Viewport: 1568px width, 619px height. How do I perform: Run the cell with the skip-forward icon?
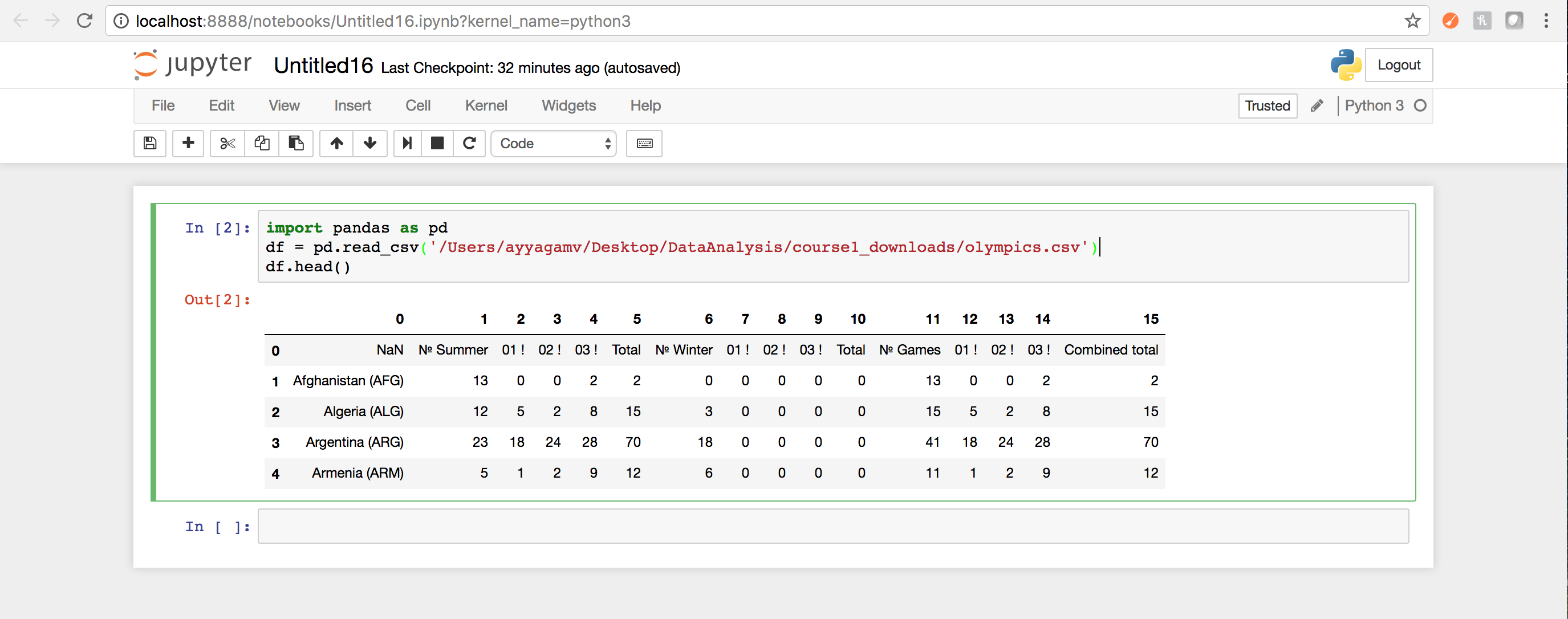[x=407, y=144]
